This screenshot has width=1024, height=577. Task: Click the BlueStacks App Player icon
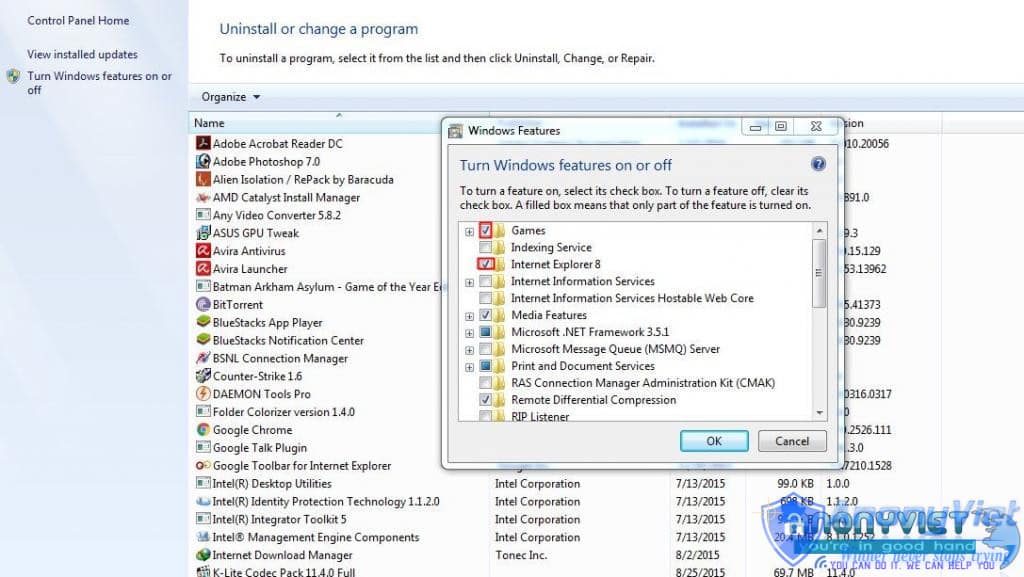(x=203, y=322)
